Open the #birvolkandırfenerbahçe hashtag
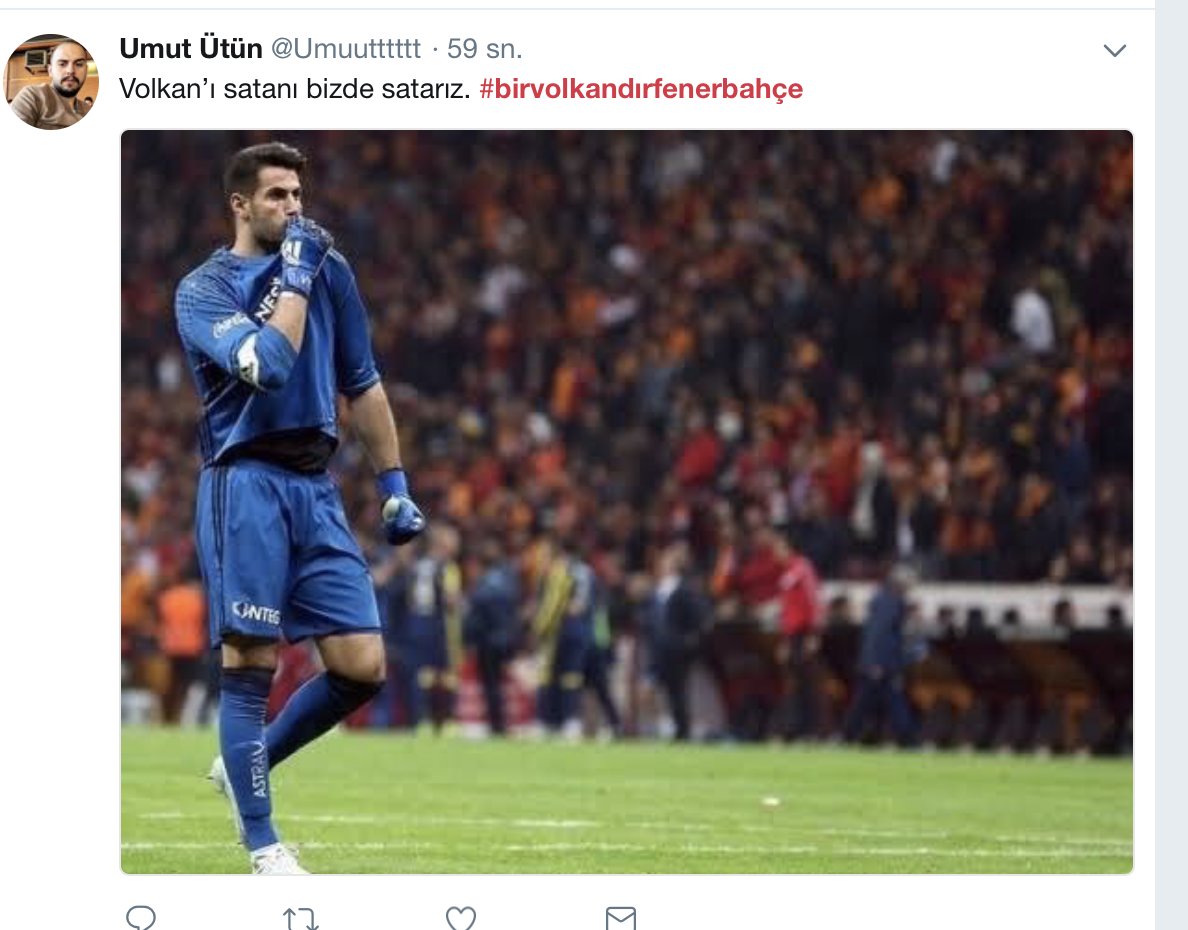1188x930 pixels. pos(641,89)
